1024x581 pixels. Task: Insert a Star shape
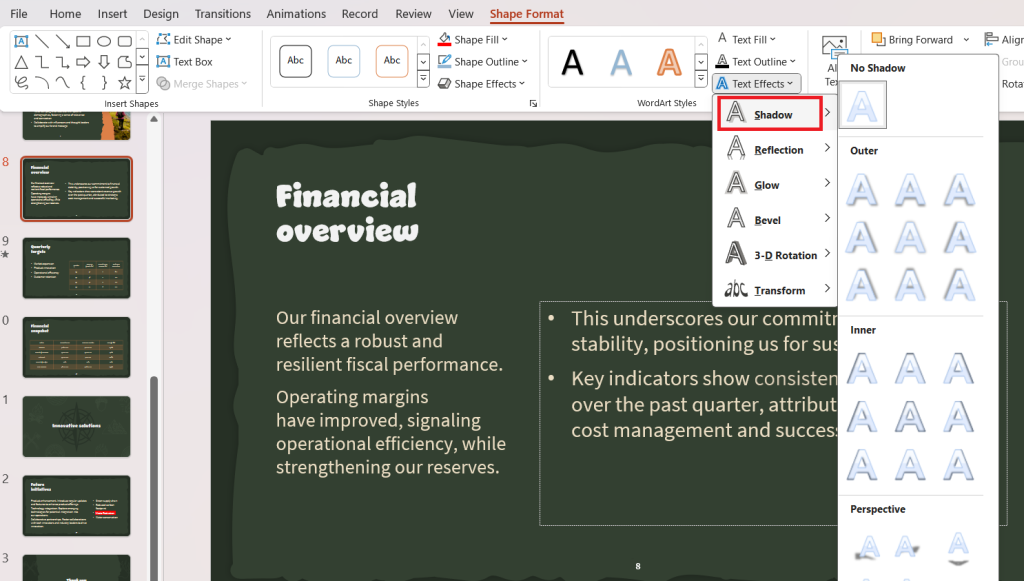(x=124, y=81)
